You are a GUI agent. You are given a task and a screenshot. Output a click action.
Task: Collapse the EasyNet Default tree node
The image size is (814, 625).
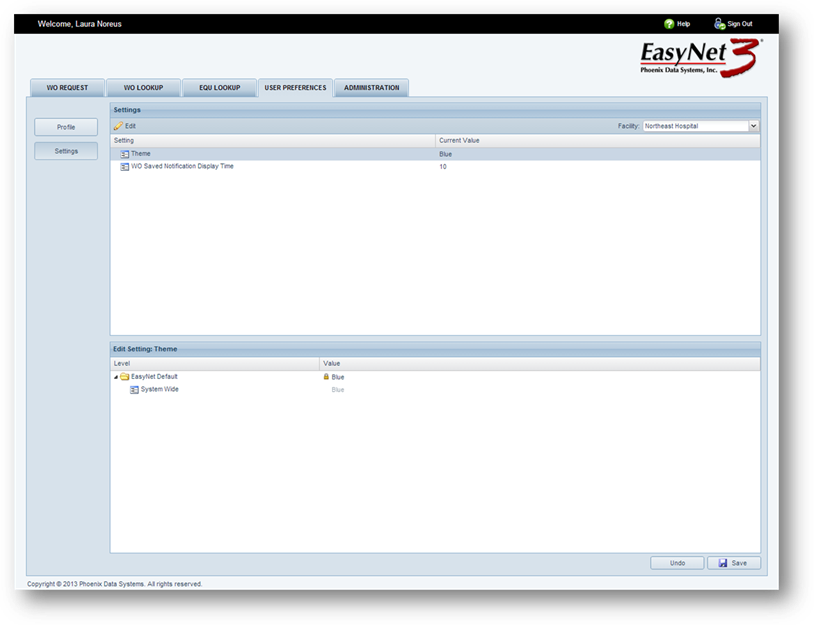(x=115, y=377)
